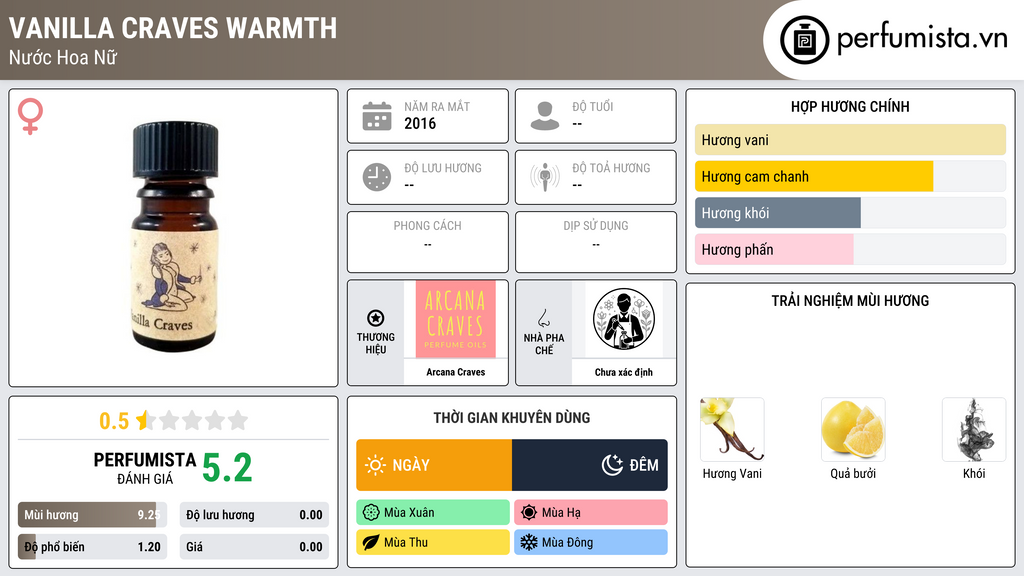Select the Quả bưởi grapefruit note image

(853, 429)
